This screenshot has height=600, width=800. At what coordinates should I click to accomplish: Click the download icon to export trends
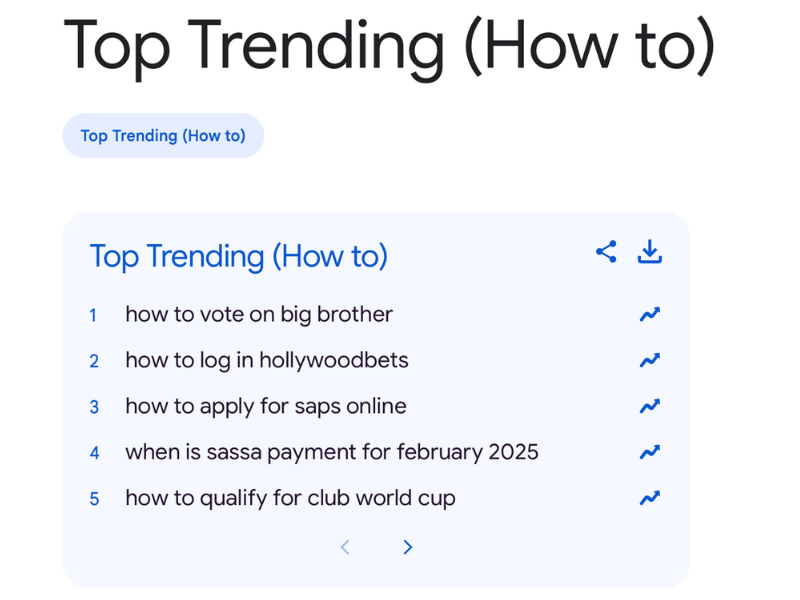tap(650, 253)
